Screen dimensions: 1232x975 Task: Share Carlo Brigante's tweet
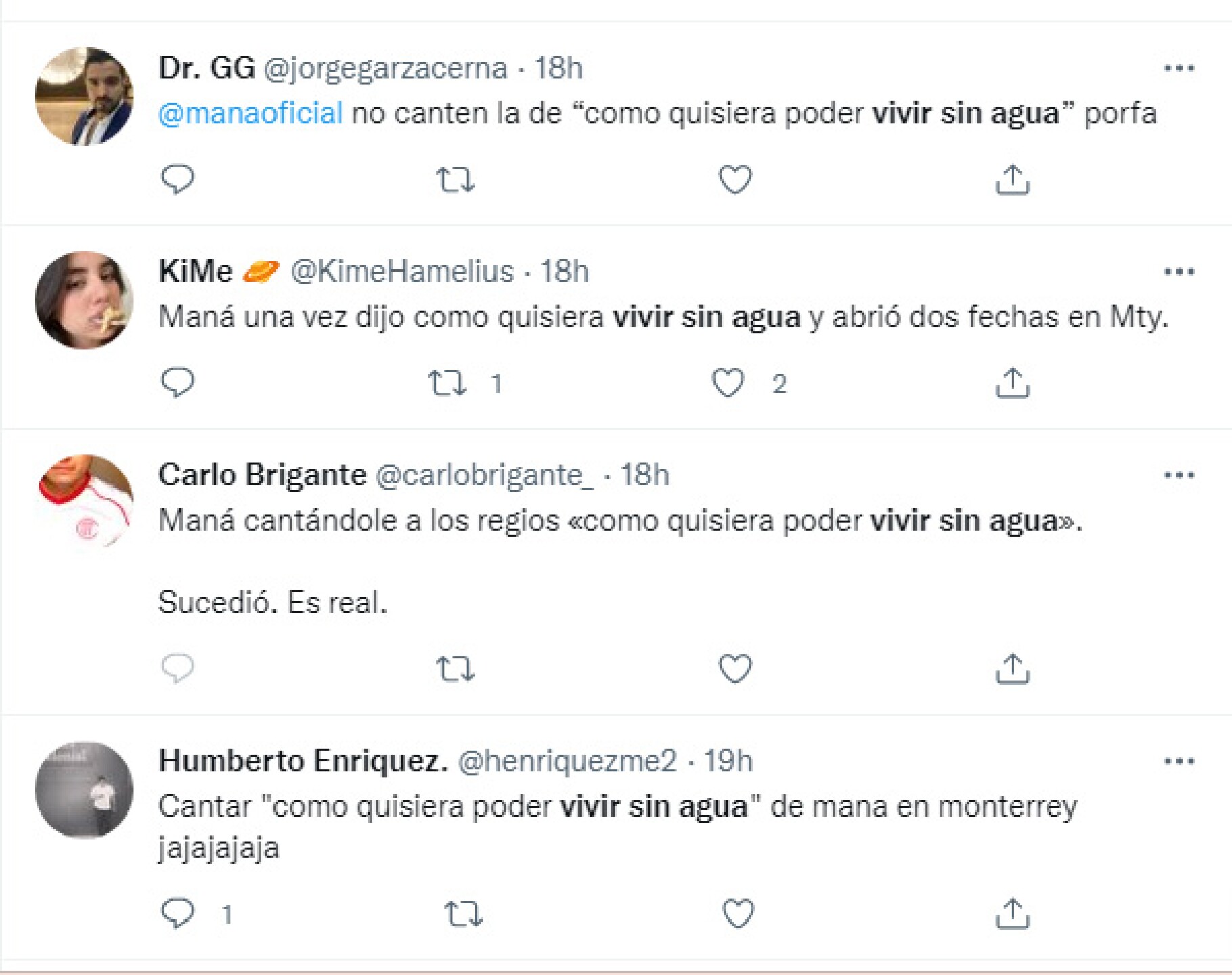[x=1012, y=669]
